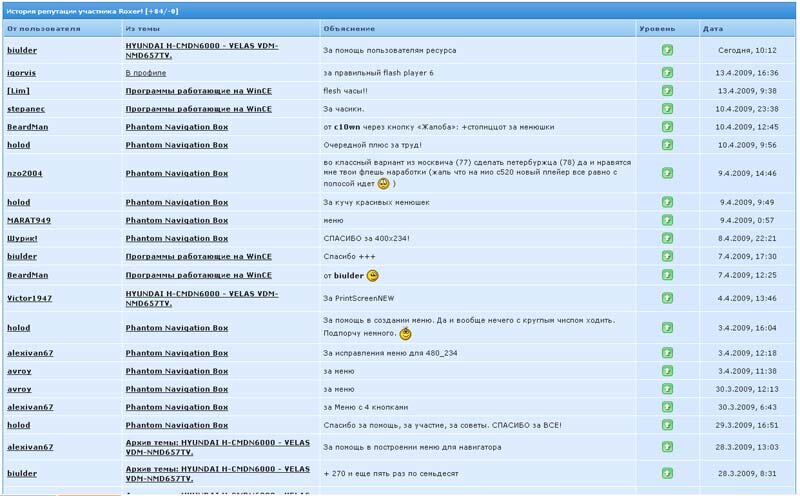Click smiley next to 'от biulder' comment
Image resolution: width=800 pixels, height=496 pixels.
(x=373, y=275)
